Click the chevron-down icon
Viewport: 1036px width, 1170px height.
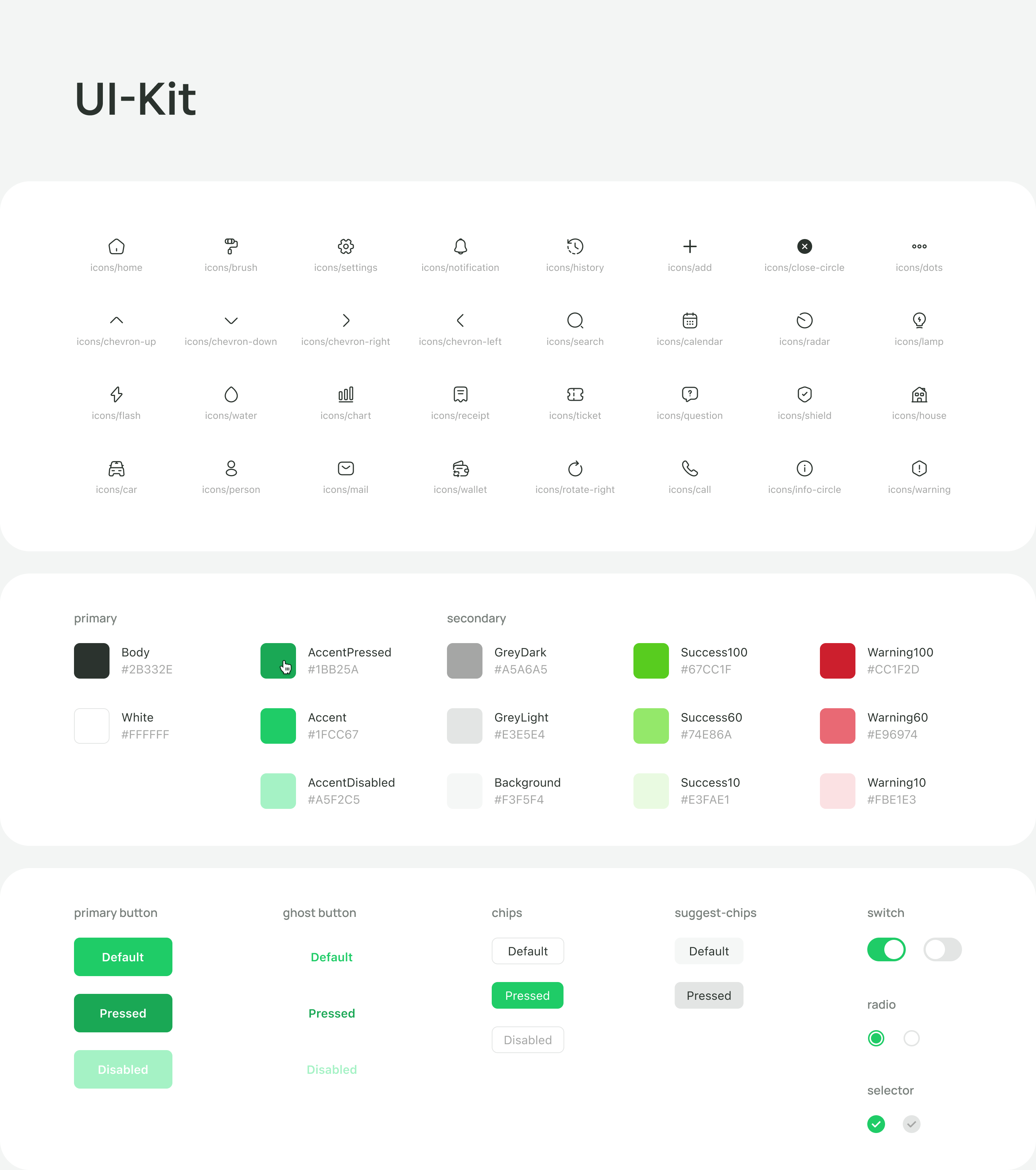pyautogui.click(x=231, y=320)
